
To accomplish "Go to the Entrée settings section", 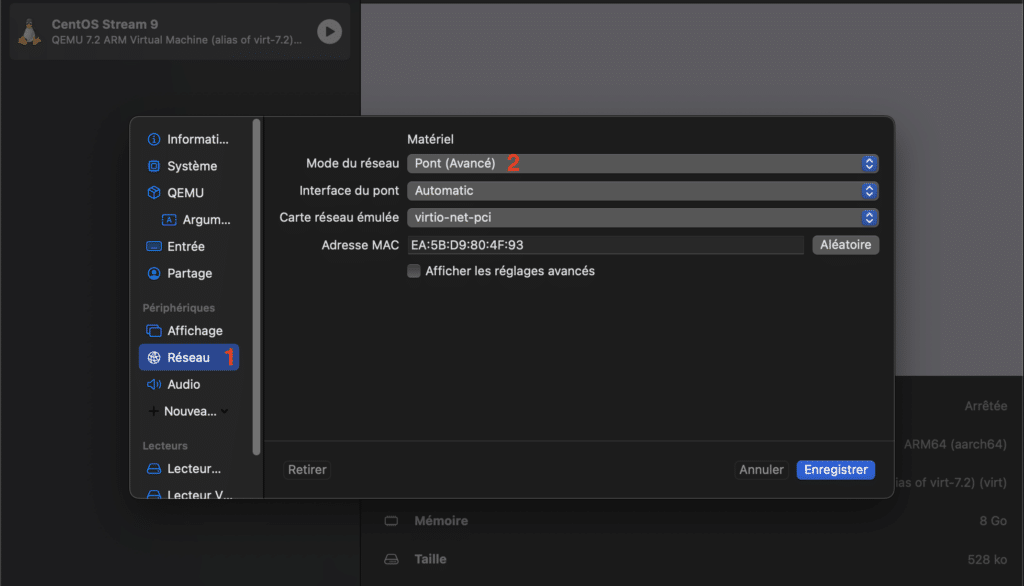I will coord(189,246).
